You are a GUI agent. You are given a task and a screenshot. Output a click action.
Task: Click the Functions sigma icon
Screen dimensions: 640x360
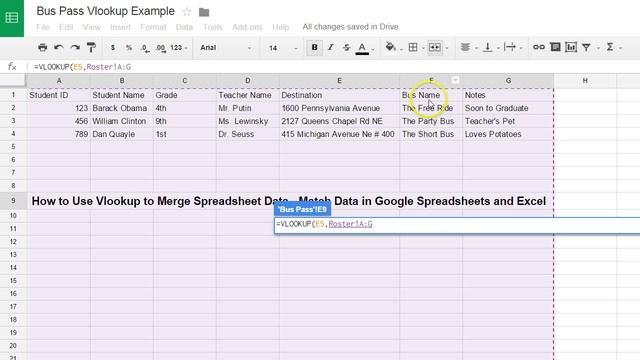tap(610, 47)
